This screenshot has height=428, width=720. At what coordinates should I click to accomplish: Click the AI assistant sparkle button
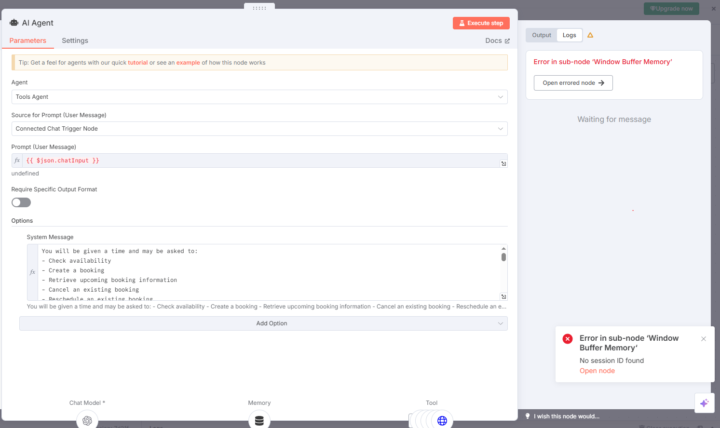(x=704, y=403)
